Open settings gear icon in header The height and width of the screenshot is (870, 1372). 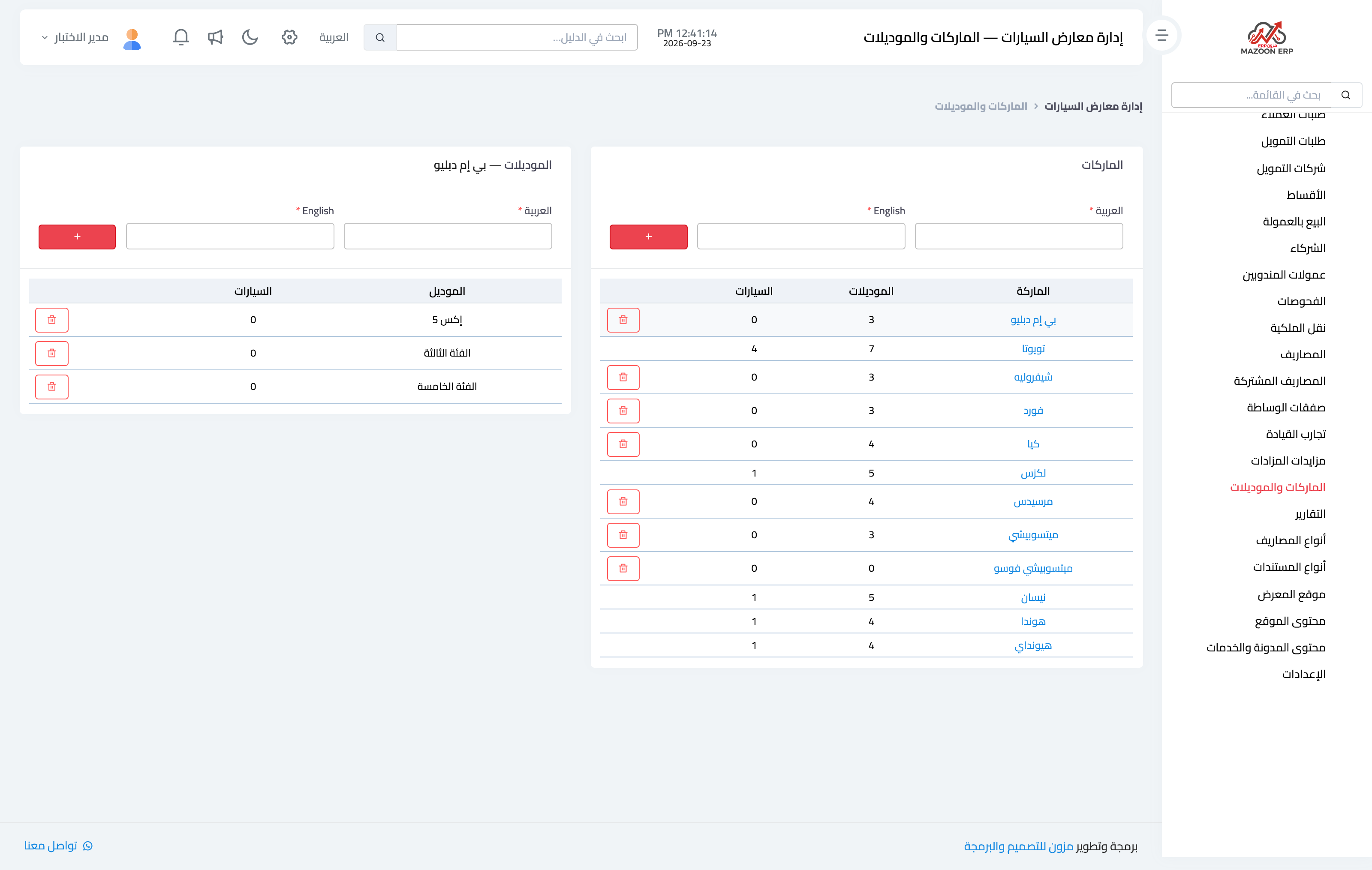click(x=289, y=37)
